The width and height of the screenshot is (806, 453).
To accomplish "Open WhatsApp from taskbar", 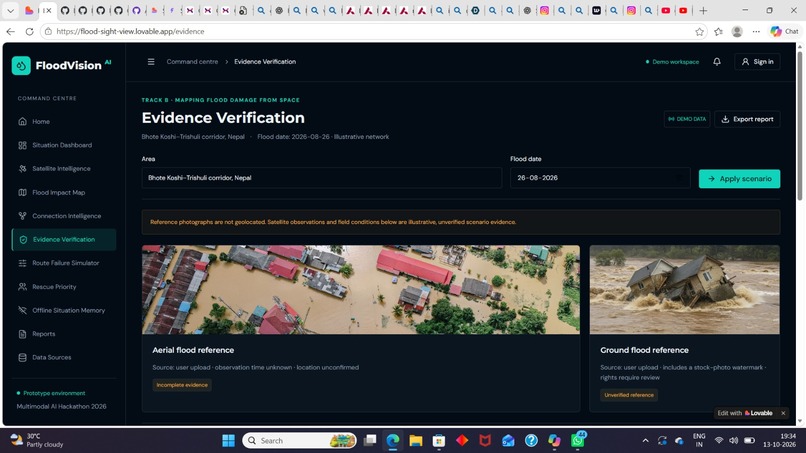I will (x=577, y=441).
